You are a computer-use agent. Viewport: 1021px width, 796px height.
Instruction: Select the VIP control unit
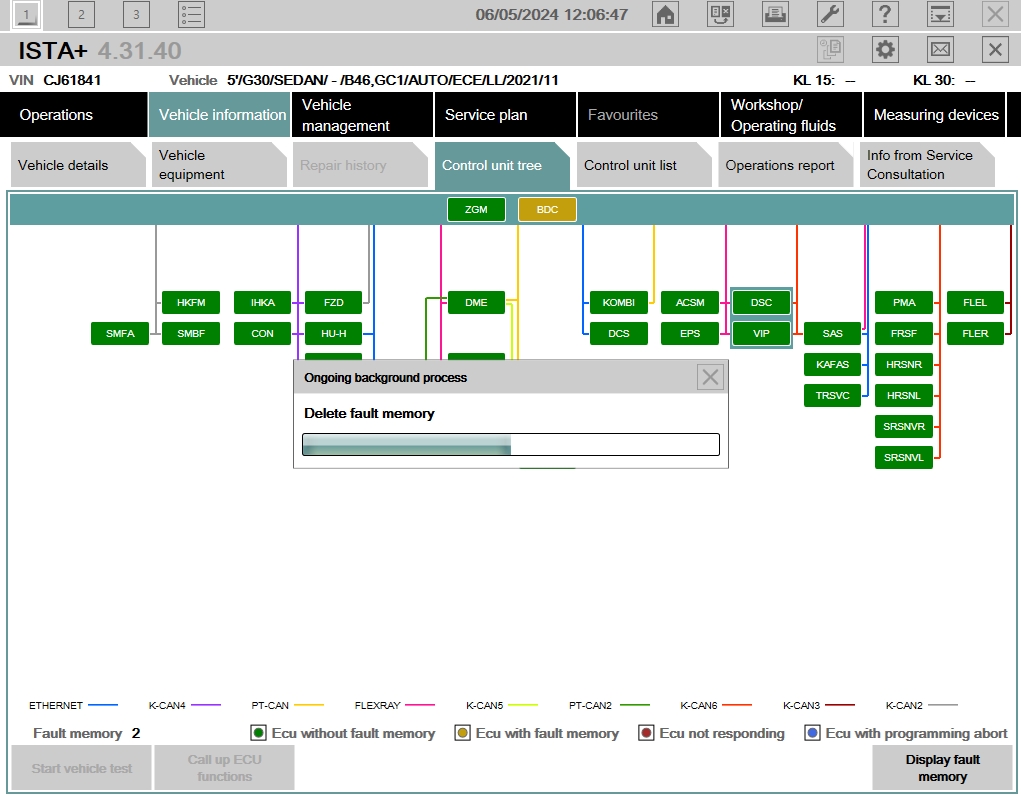tap(761, 334)
